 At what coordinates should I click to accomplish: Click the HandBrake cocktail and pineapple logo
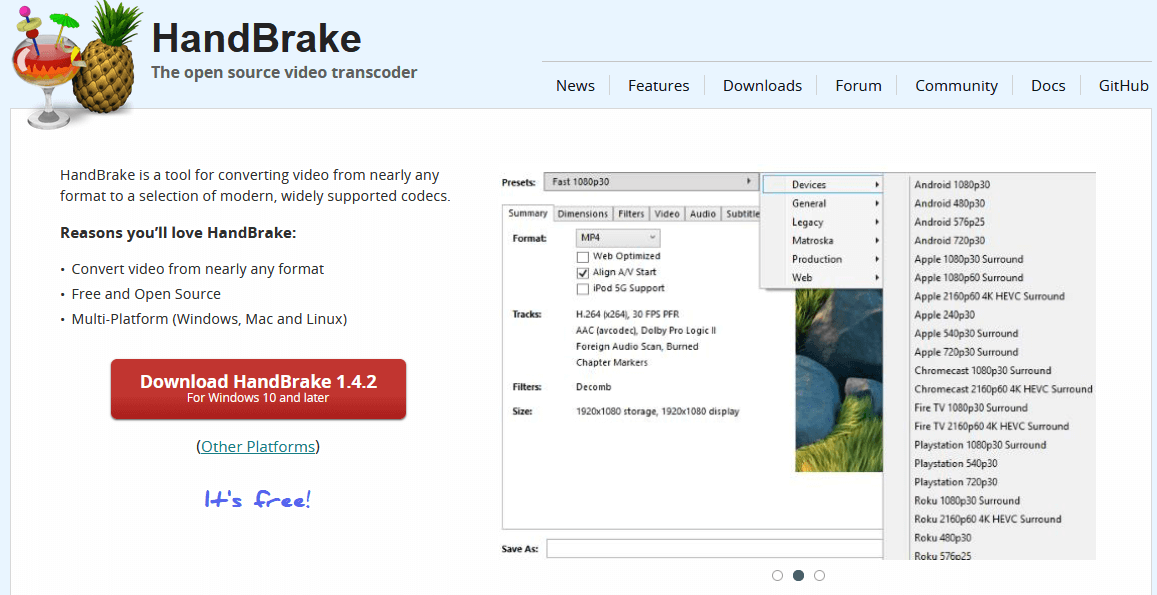[77, 65]
